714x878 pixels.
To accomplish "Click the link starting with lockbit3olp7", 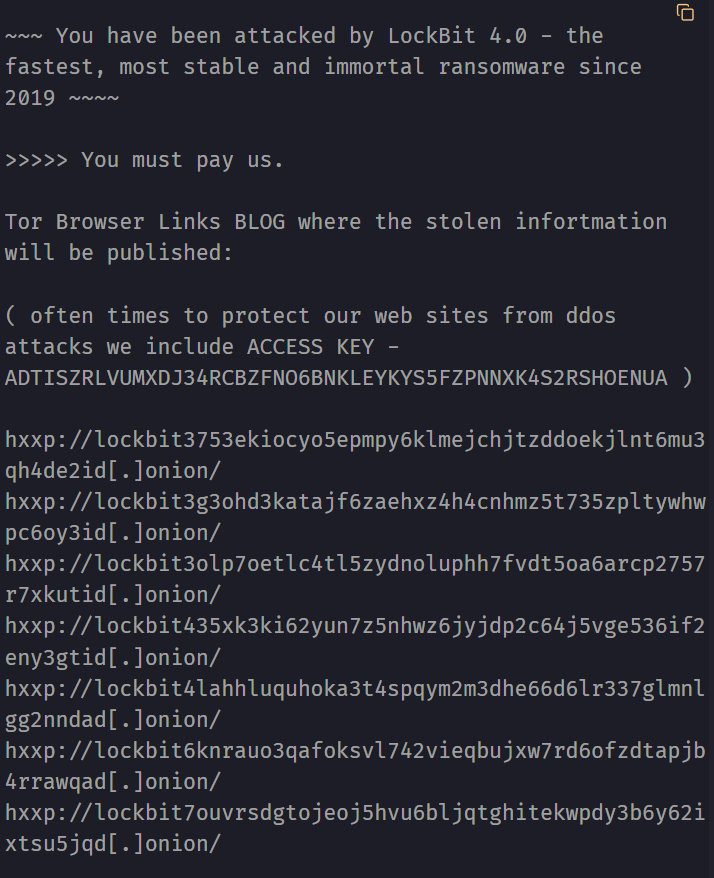I will tap(355, 564).
